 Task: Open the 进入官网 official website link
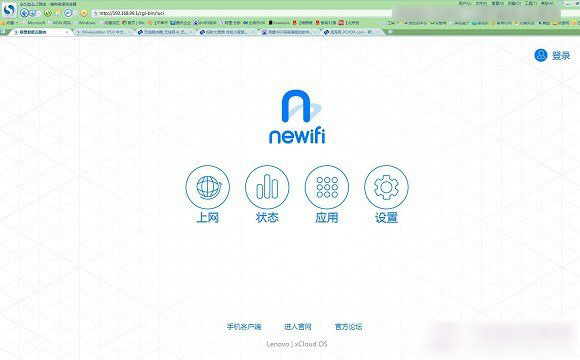[x=298, y=327]
